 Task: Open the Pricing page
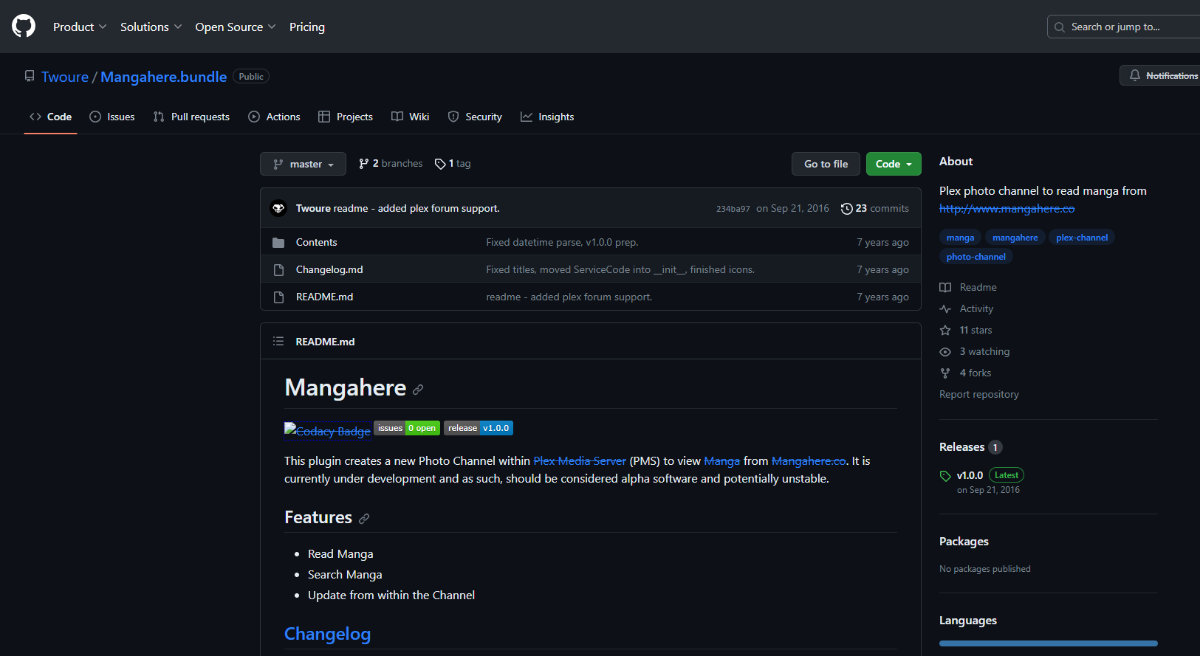coord(307,27)
